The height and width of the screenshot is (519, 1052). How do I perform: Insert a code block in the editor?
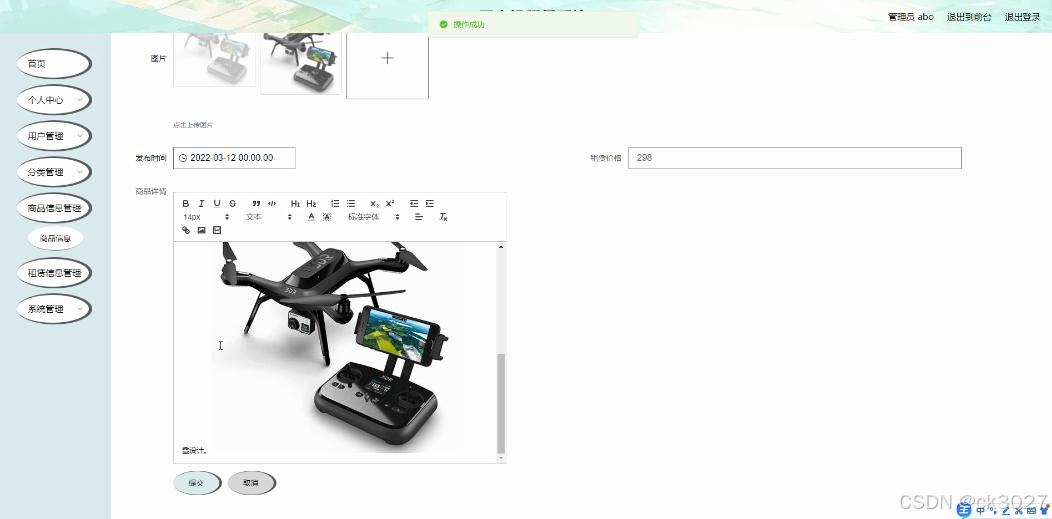(272, 203)
